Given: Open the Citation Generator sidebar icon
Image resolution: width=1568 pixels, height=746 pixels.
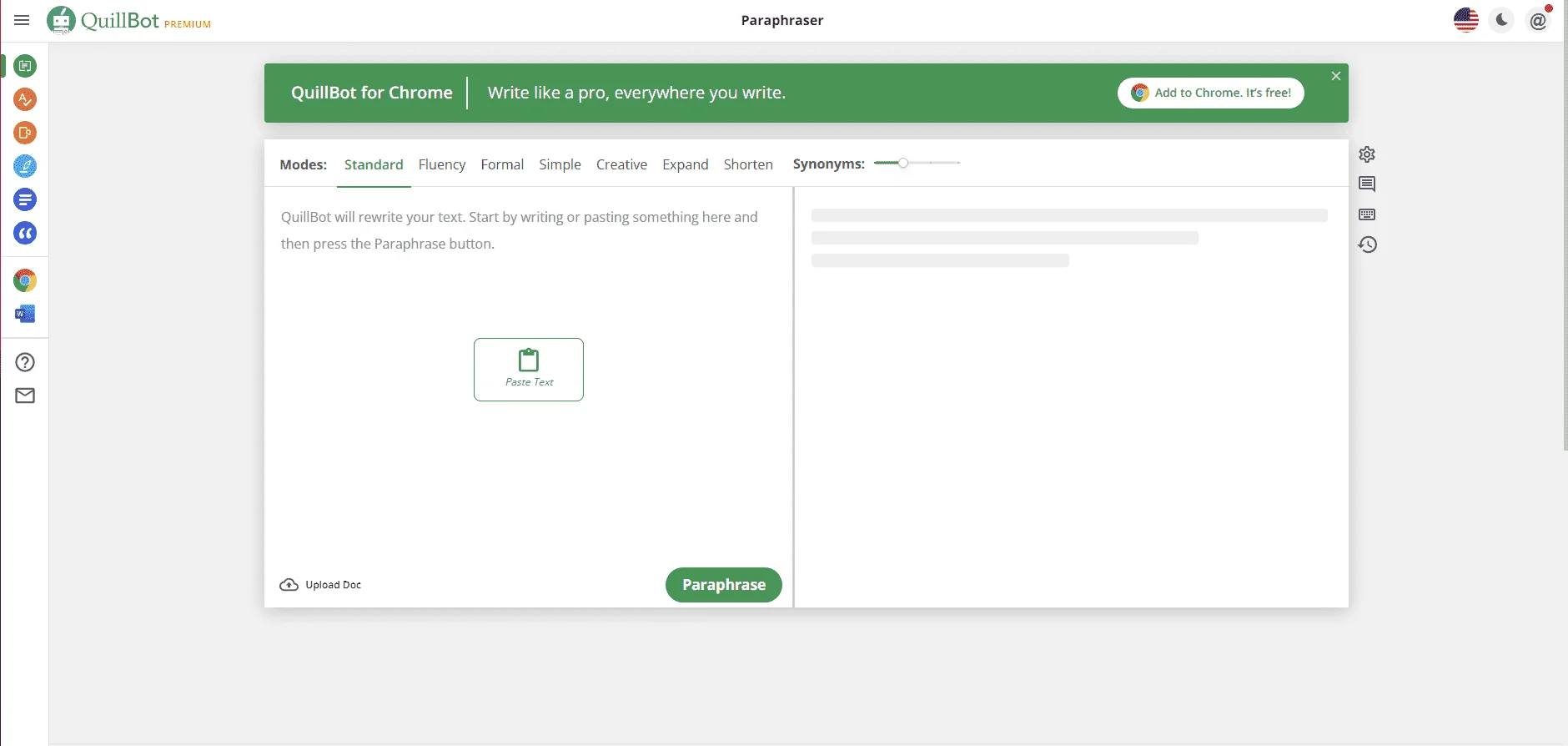Looking at the screenshot, I should pos(25,233).
